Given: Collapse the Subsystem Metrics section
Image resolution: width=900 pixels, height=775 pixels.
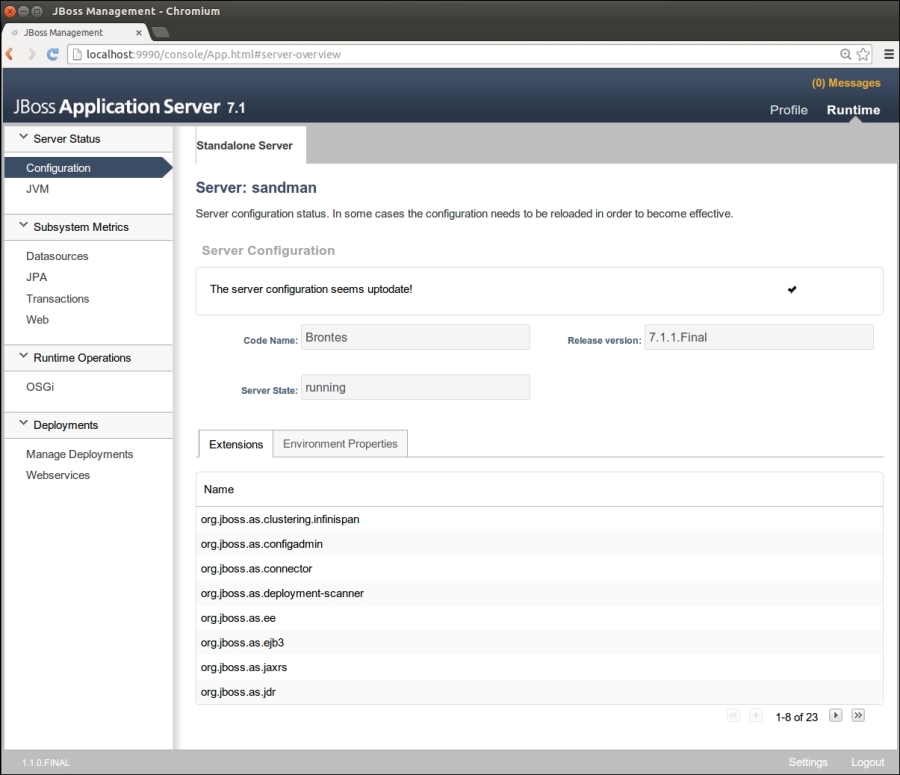Looking at the screenshot, I should coord(24,226).
